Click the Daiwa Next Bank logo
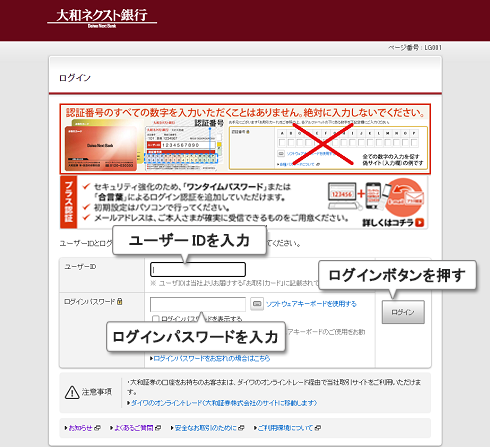This screenshot has width=490, height=447. click(x=102, y=18)
